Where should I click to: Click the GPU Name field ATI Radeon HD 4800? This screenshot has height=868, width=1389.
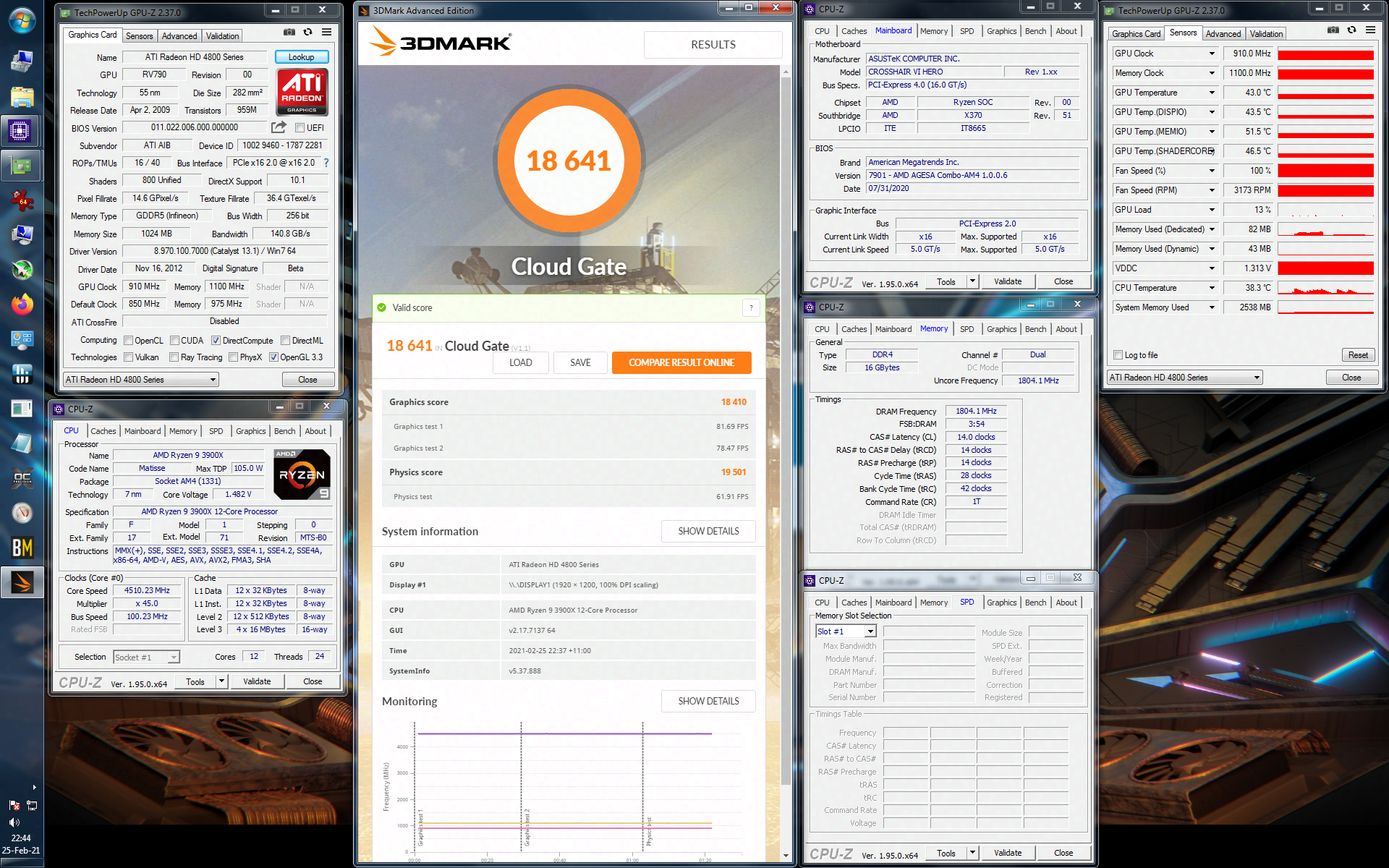[195, 57]
